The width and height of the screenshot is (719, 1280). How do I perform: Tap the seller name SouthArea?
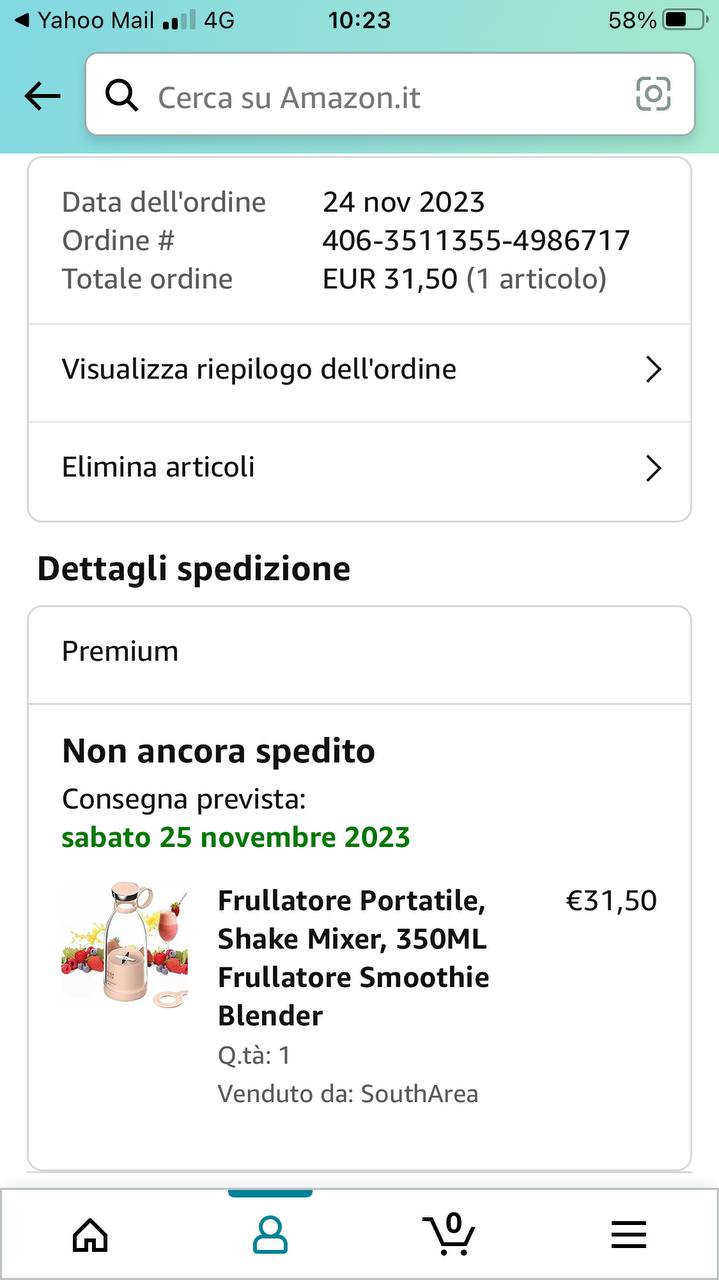(x=419, y=1094)
